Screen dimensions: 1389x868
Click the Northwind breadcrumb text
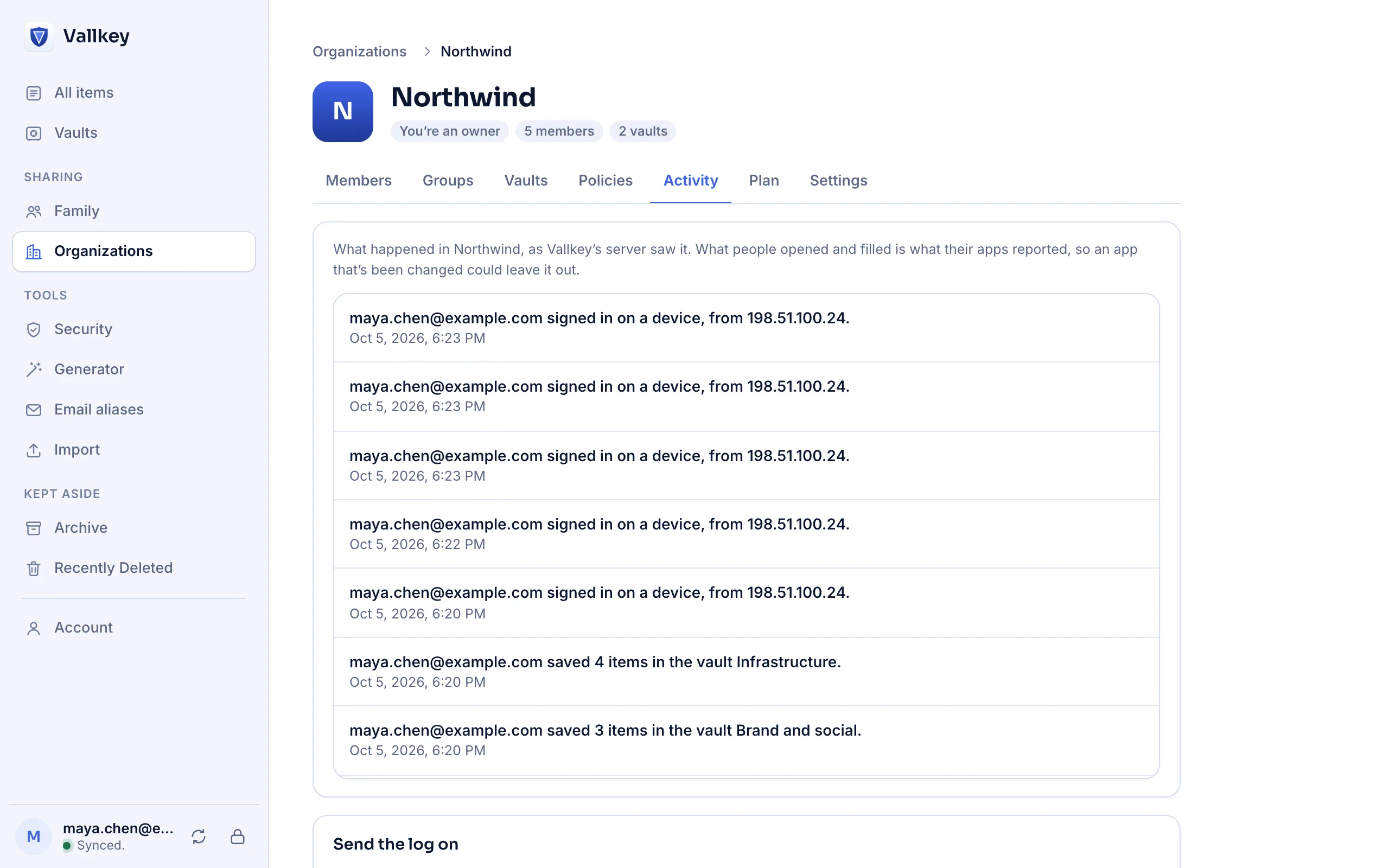click(x=476, y=52)
